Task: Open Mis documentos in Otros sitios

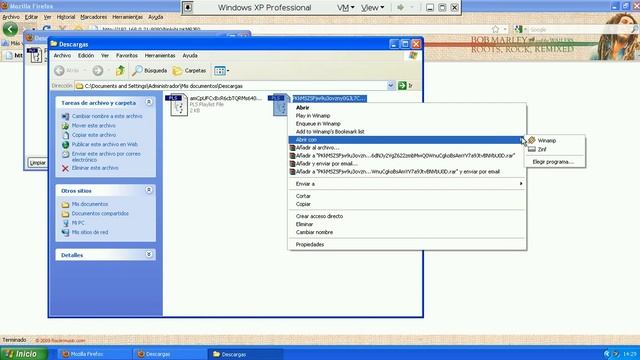Action: [90, 204]
